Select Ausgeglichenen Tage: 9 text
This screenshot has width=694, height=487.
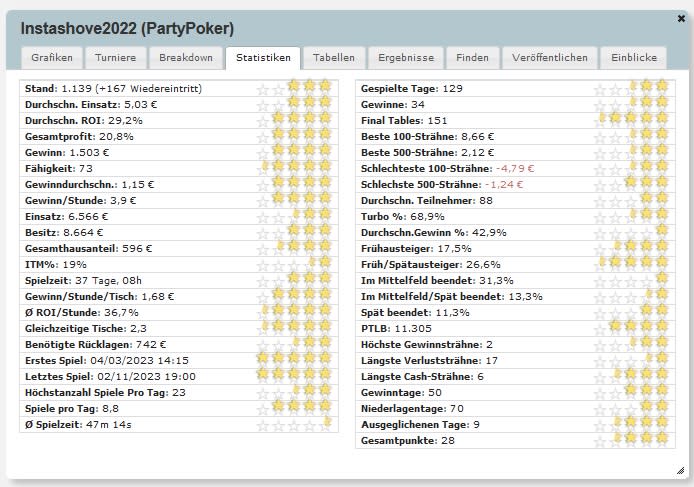[420, 425]
